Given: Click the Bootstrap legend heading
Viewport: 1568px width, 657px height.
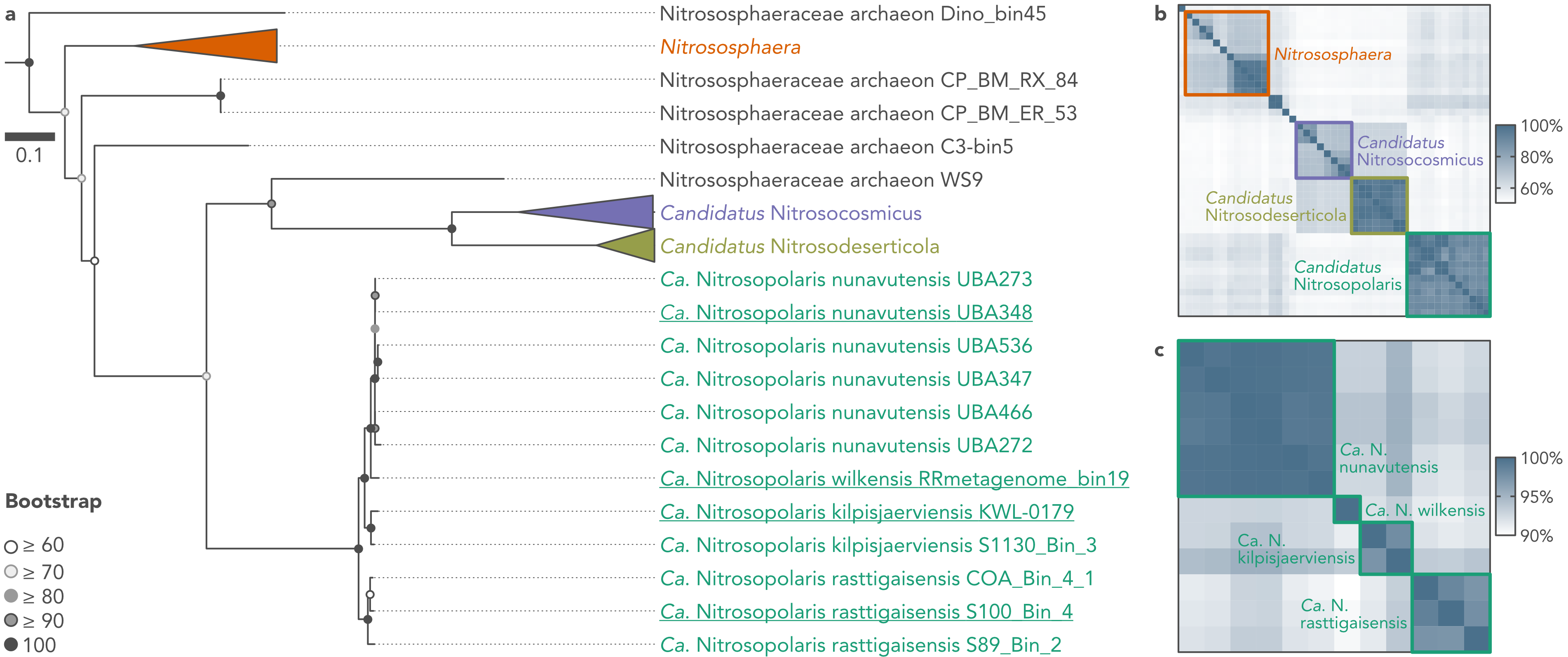Looking at the screenshot, I should (54, 502).
